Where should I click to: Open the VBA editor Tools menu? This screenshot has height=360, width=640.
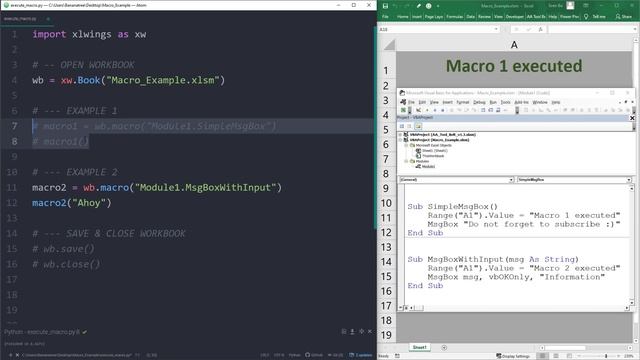pyautogui.click(x=505, y=102)
